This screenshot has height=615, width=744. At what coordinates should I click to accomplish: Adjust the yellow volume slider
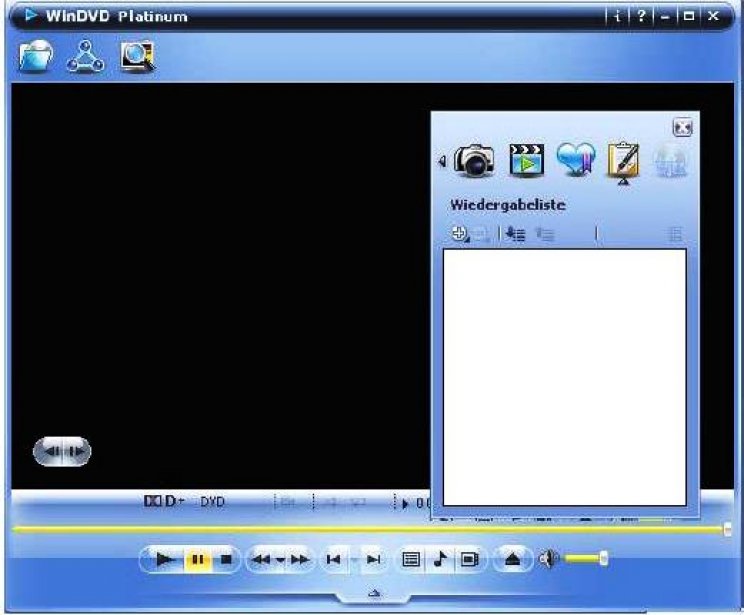point(586,559)
